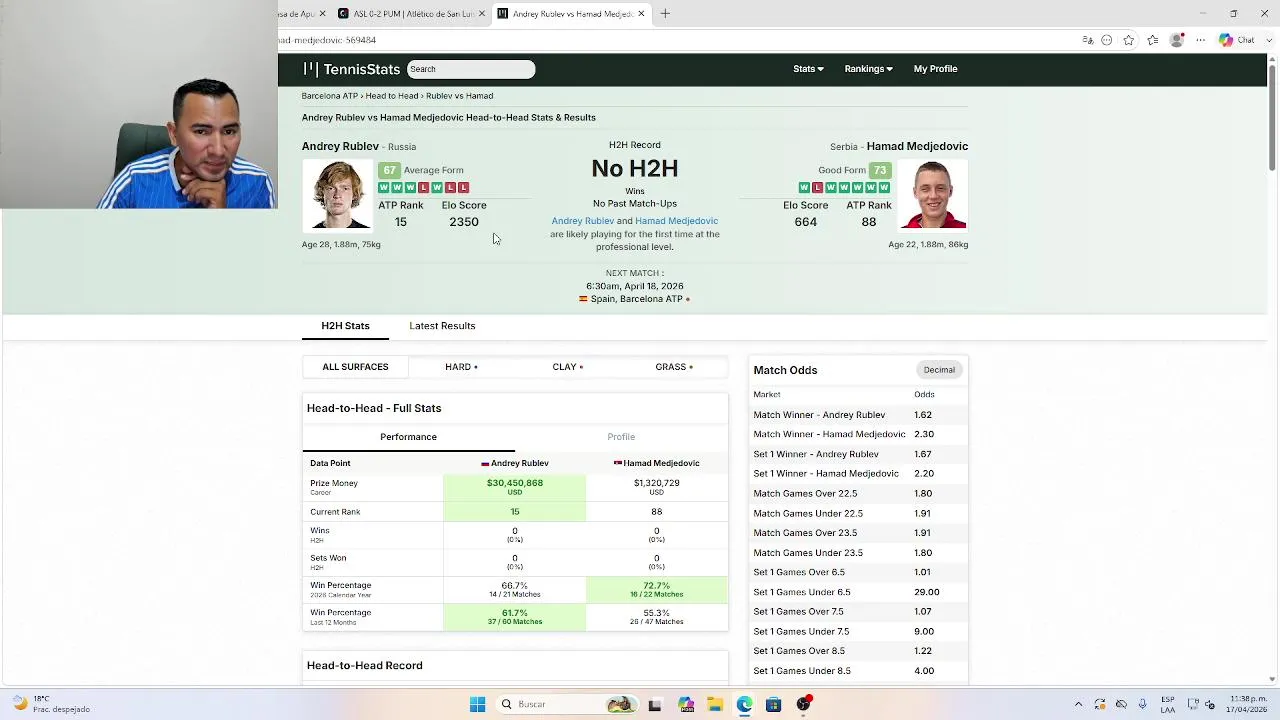This screenshot has height=720, width=1280.
Task: Open OBS Studio from taskbar
Action: [x=803, y=704]
